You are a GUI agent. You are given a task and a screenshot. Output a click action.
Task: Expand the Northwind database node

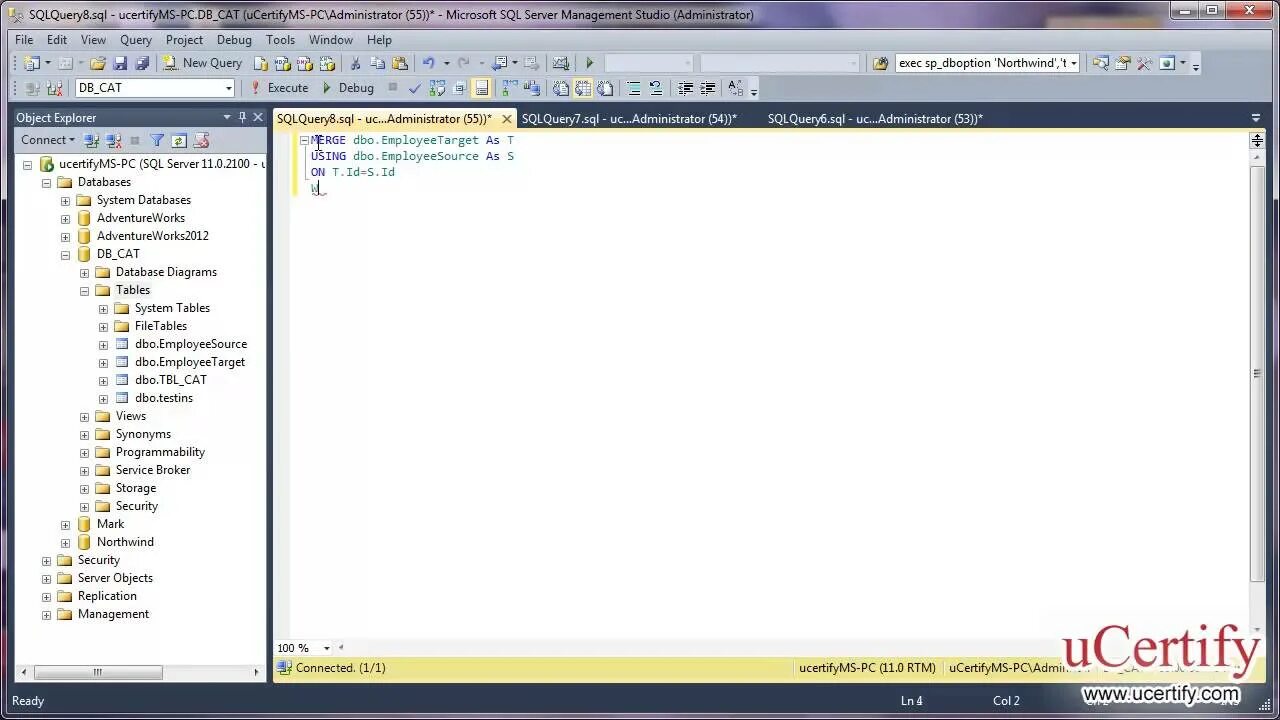[65, 542]
